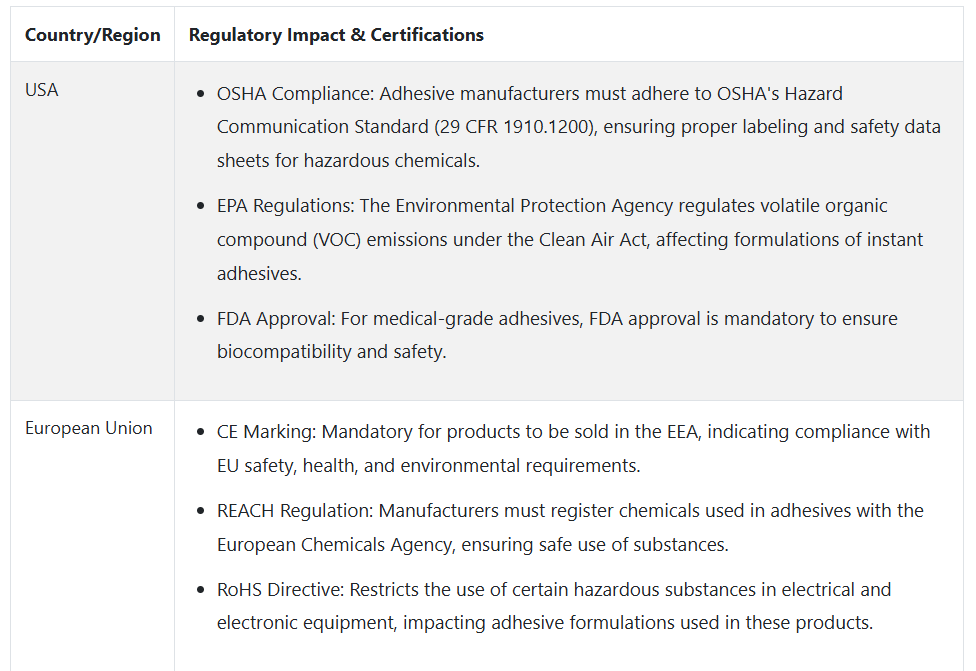Image resolution: width=976 pixels, height=671 pixels.
Task: Click the FDA Approval bullet text
Action: pyautogui.click(x=557, y=335)
